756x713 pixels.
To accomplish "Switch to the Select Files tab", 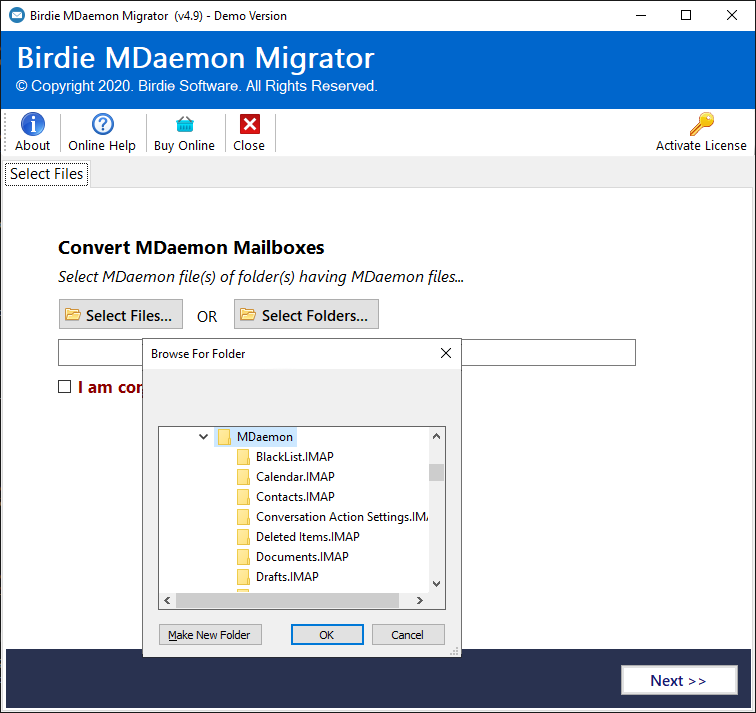I will click(x=47, y=174).
